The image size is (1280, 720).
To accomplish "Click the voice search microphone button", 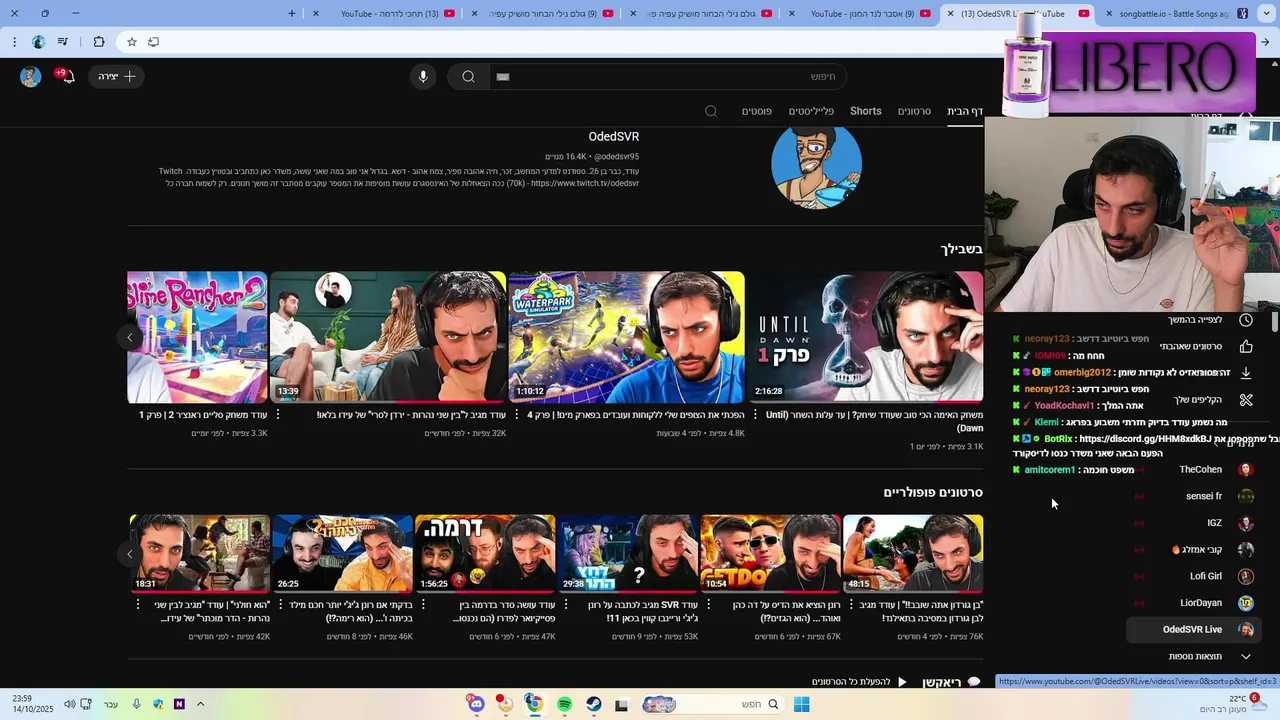I will (x=423, y=77).
